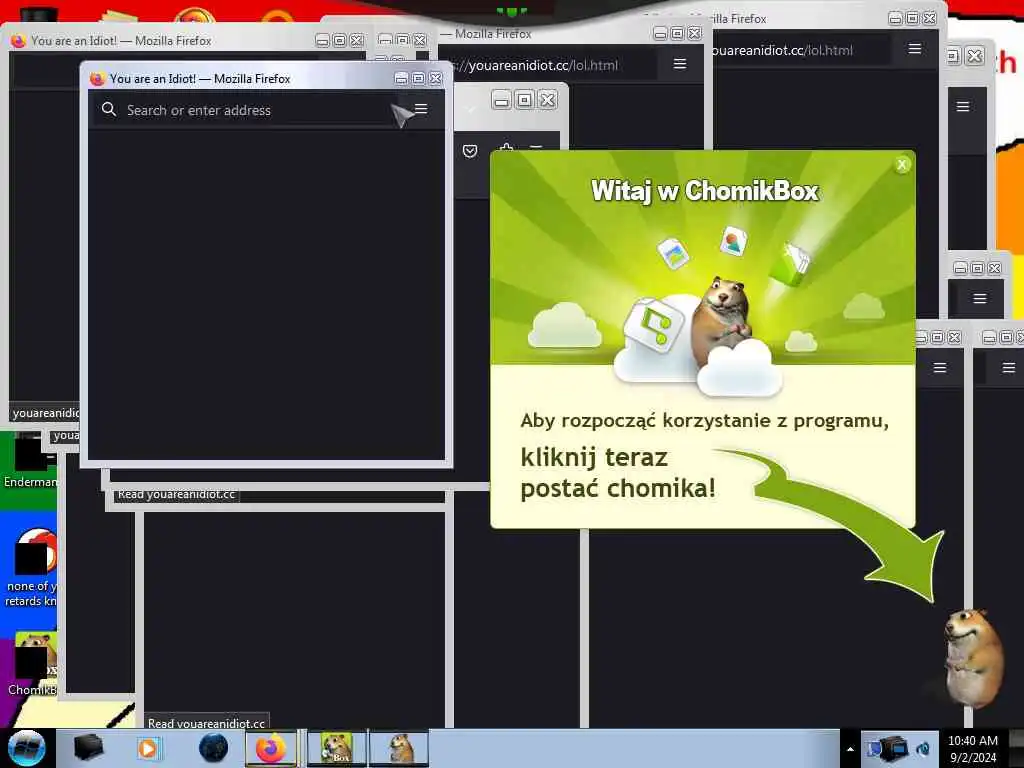Close the top-right 'illa Firefox' window

929,18
